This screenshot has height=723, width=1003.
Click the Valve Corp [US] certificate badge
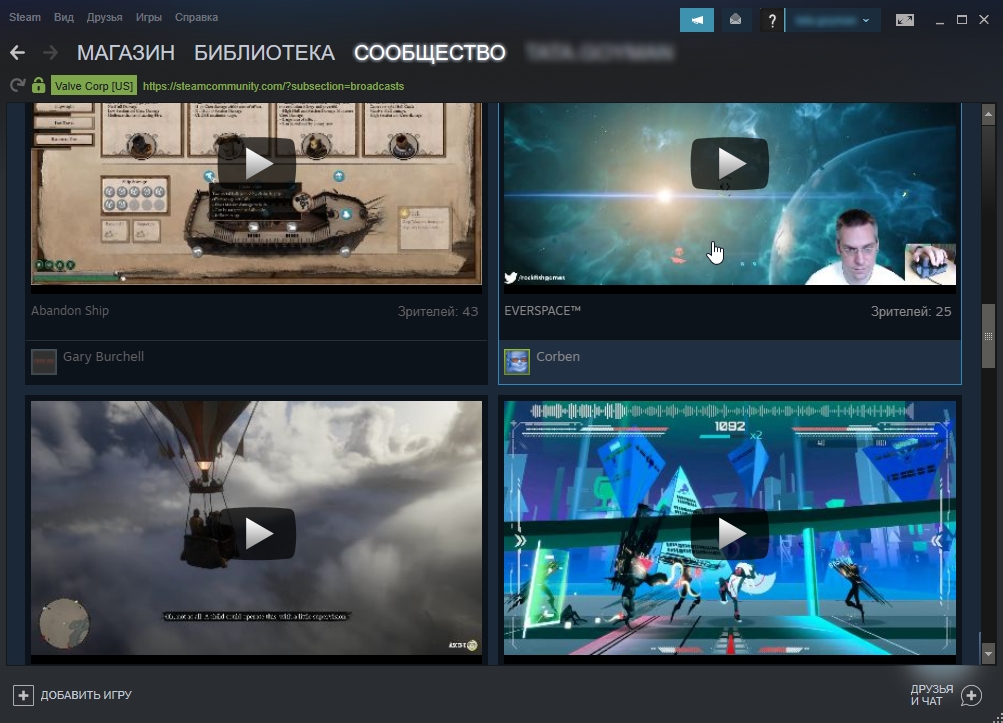coord(94,86)
